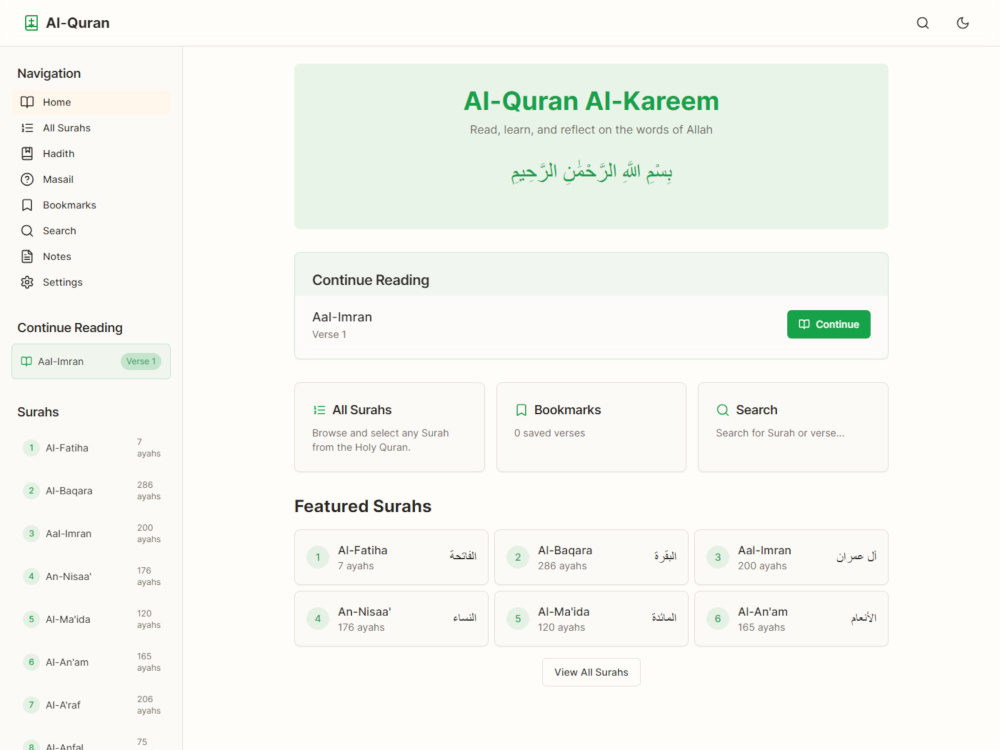Select Al-Ma'ida in sidebar Surahs list
This screenshot has width=1000, height=750.
click(x=91, y=619)
